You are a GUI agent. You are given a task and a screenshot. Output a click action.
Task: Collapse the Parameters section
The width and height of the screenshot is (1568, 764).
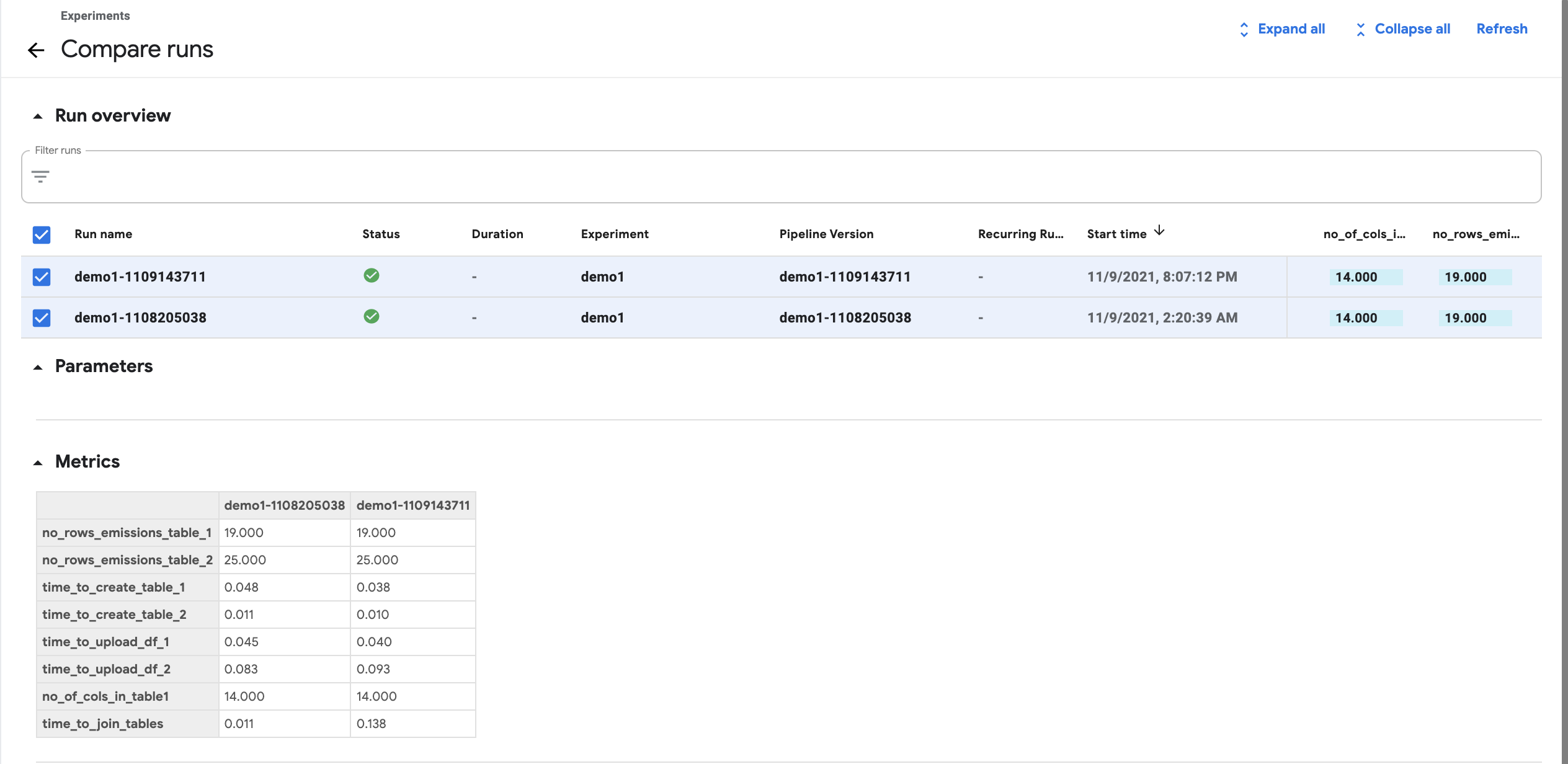(38, 367)
